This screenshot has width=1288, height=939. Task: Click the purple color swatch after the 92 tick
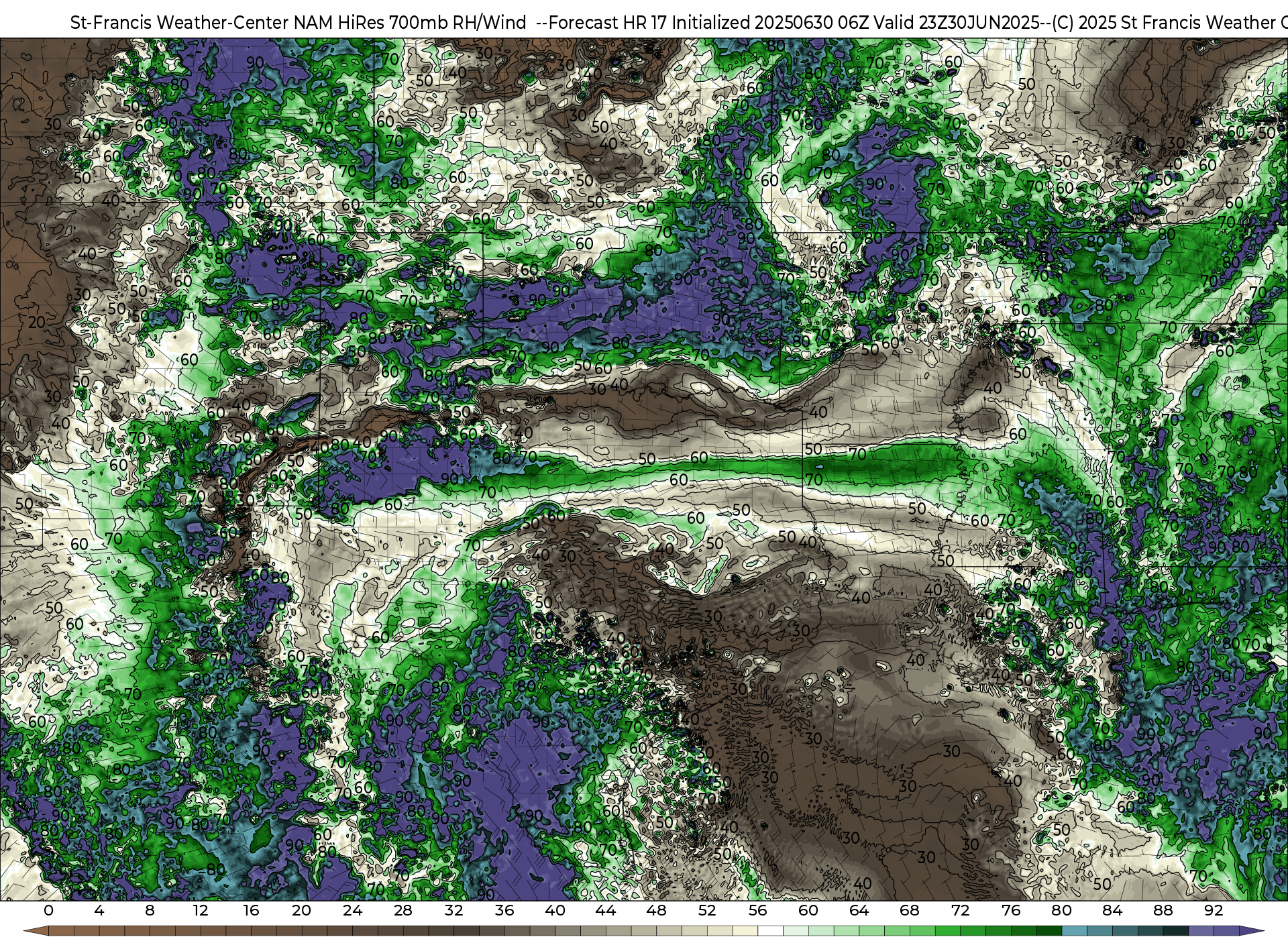[x=1226, y=931]
